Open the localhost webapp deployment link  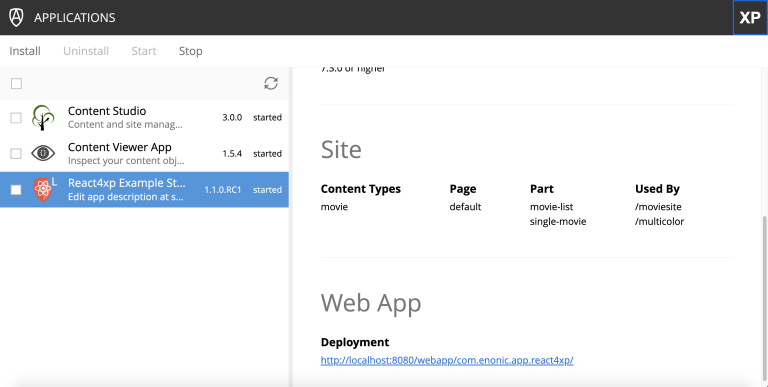click(447, 360)
